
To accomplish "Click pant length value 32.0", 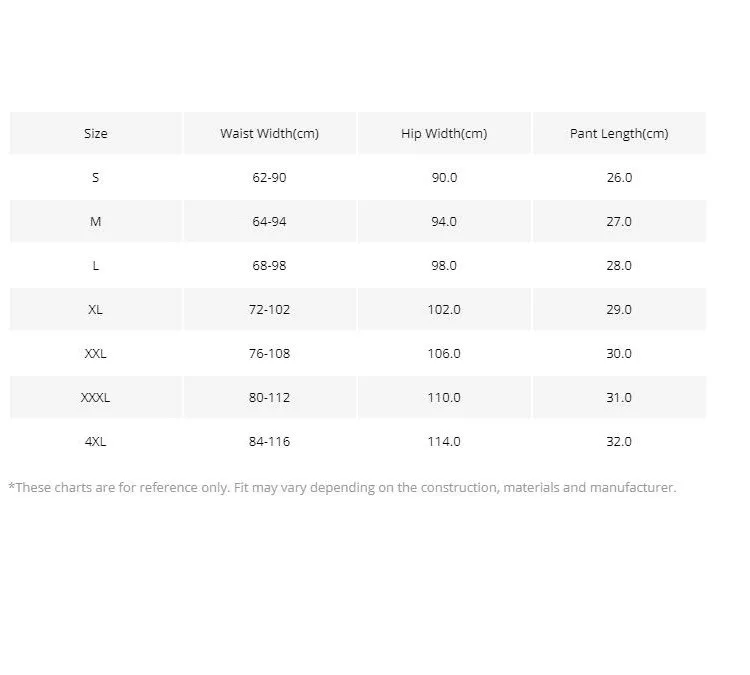I will [x=619, y=441].
